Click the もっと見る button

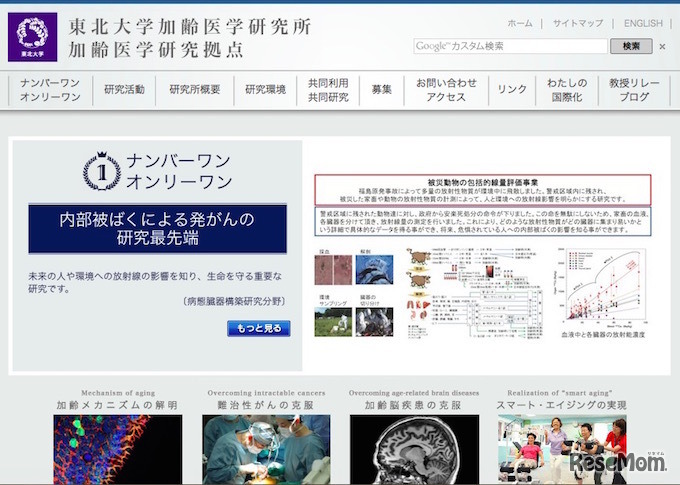[259, 328]
